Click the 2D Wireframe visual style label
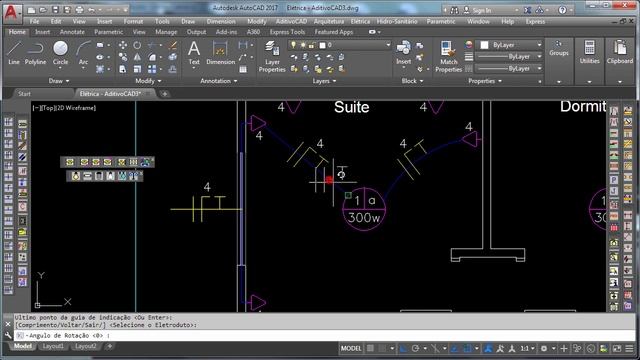 tap(76, 108)
